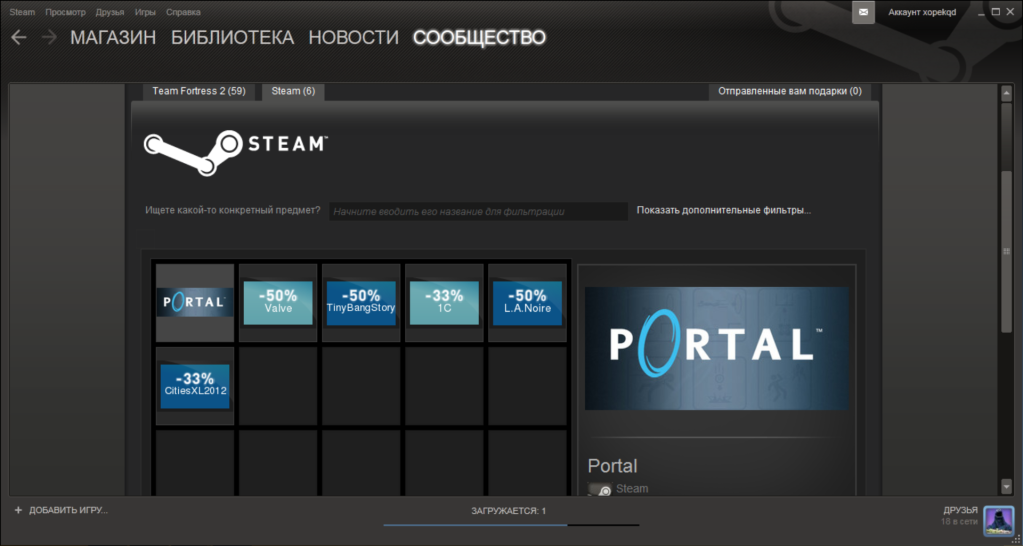Image resolution: width=1023 pixels, height=546 pixels.
Task: Expand Показать дополнительные фильтры
Action: 723,211
